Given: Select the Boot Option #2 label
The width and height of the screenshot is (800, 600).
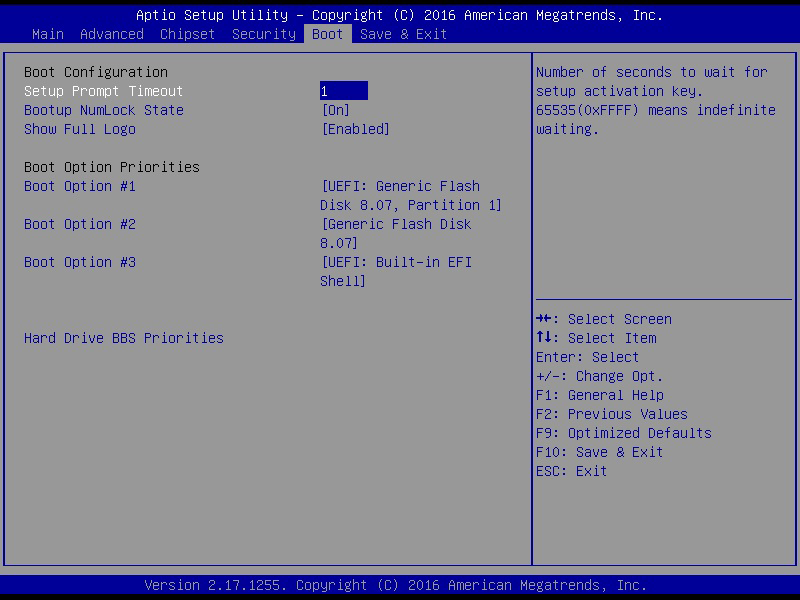Looking at the screenshot, I should coord(80,224).
